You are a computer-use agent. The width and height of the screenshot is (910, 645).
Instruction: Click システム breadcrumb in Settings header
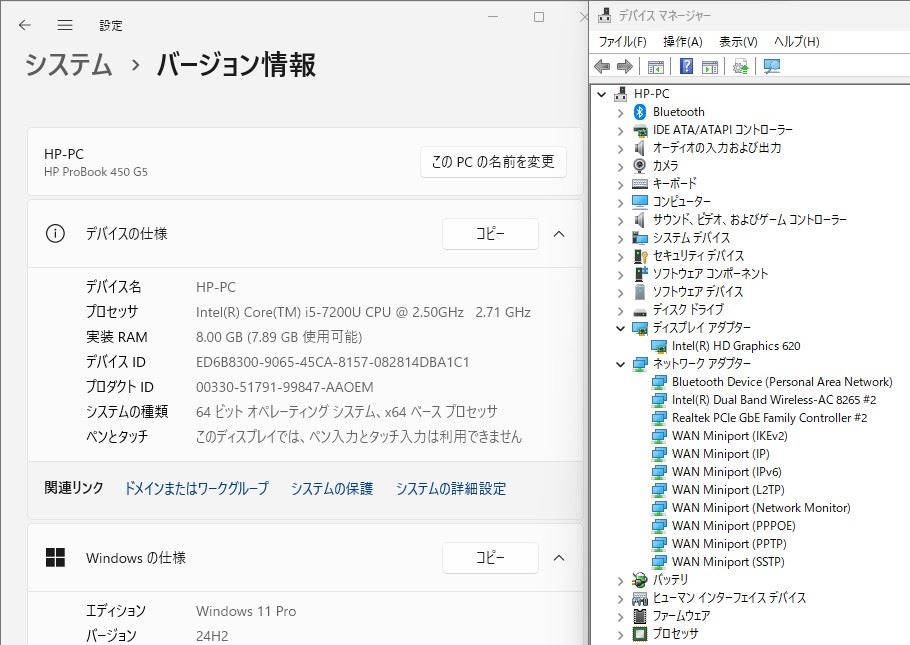click(68, 64)
